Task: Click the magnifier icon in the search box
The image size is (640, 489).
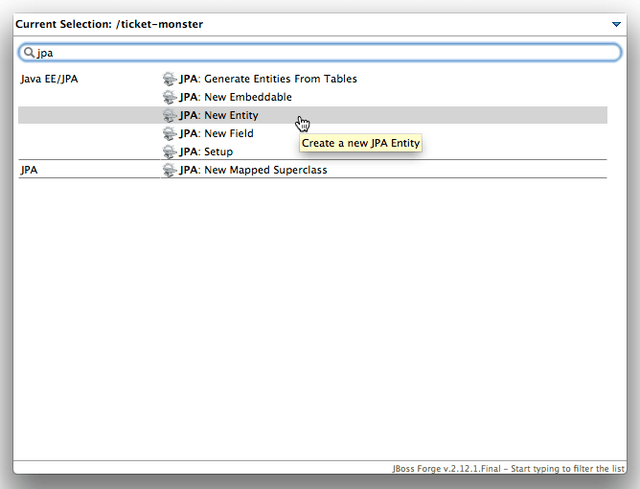Action: point(29,53)
